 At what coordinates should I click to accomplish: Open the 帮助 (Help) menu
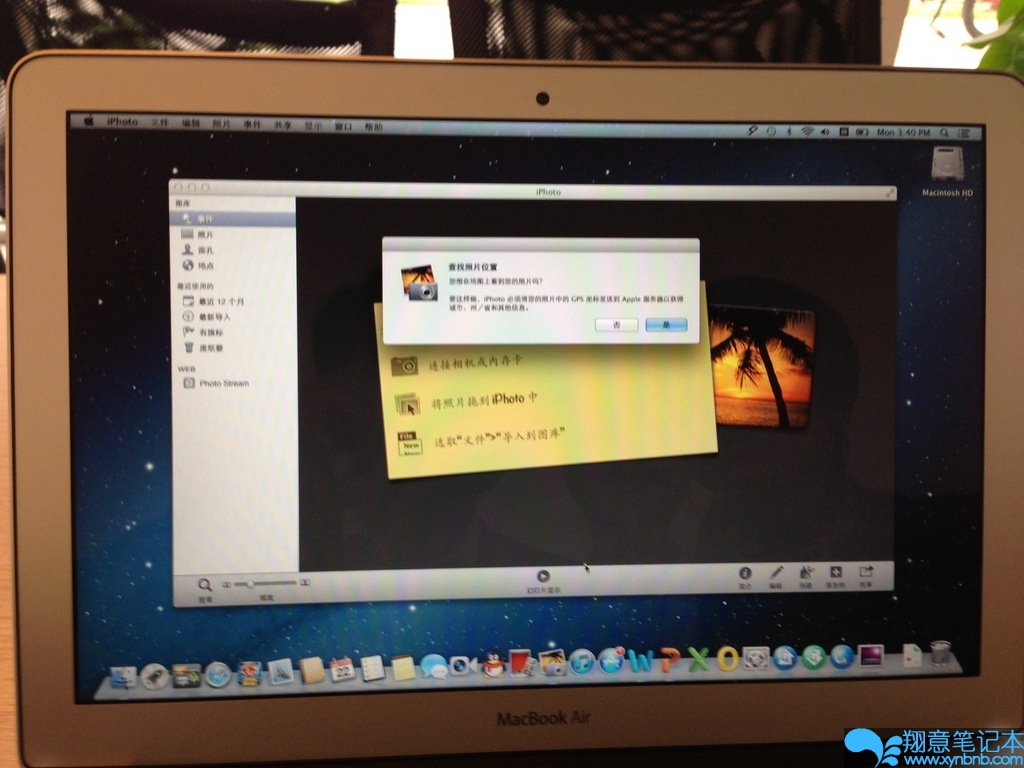(374, 127)
